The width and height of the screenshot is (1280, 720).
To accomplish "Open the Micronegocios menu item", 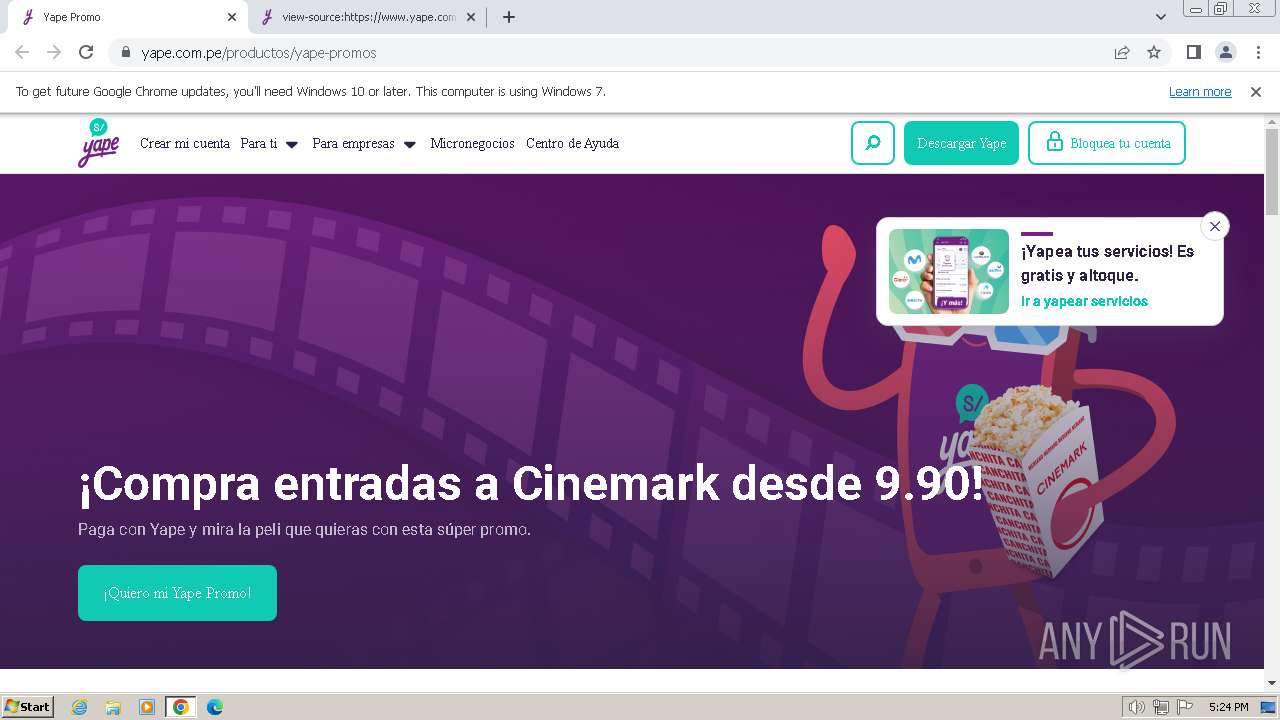I will pos(472,143).
